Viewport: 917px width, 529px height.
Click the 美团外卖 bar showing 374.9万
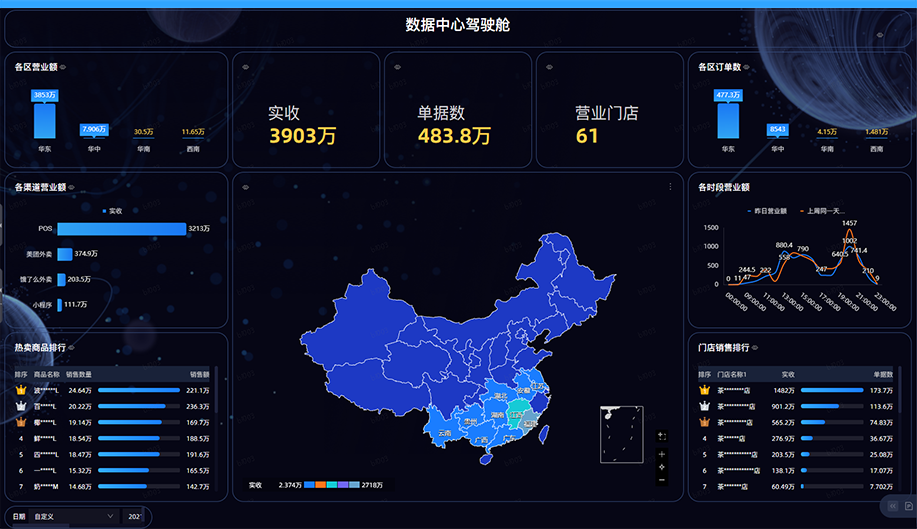click(x=65, y=254)
